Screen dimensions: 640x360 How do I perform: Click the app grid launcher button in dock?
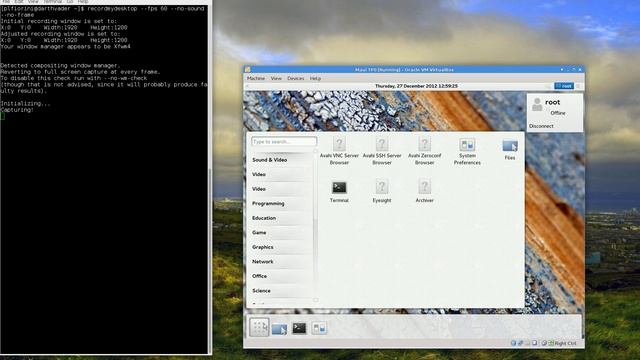coord(259,327)
